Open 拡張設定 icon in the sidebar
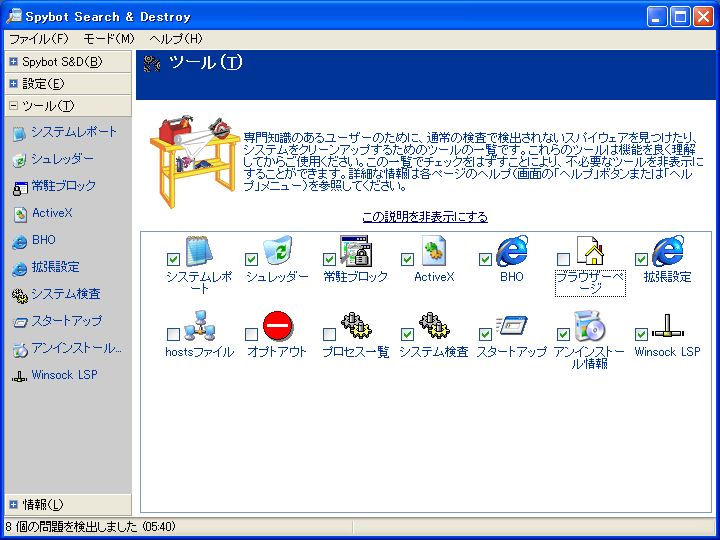Image resolution: width=720 pixels, height=540 pixels. [19, 269]
